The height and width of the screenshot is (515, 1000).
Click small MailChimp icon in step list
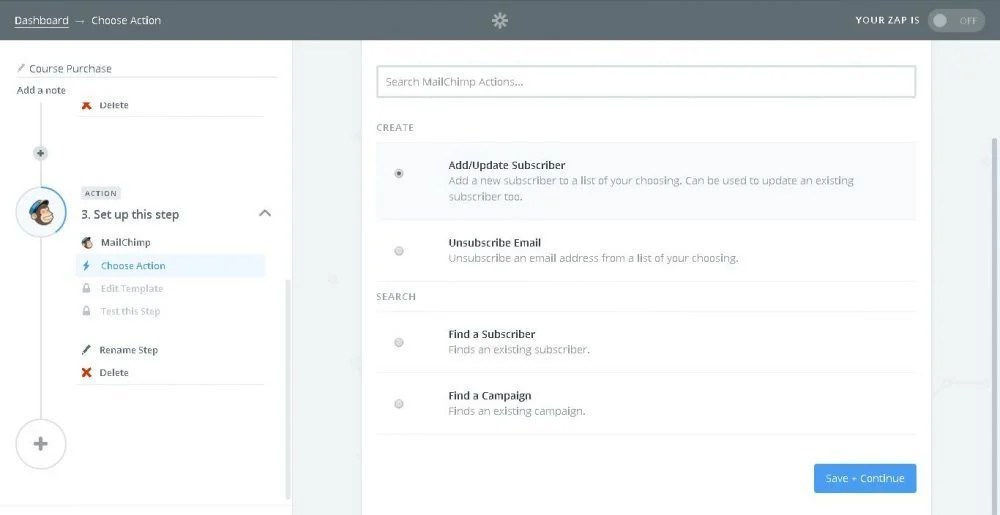tap(87, 242)
